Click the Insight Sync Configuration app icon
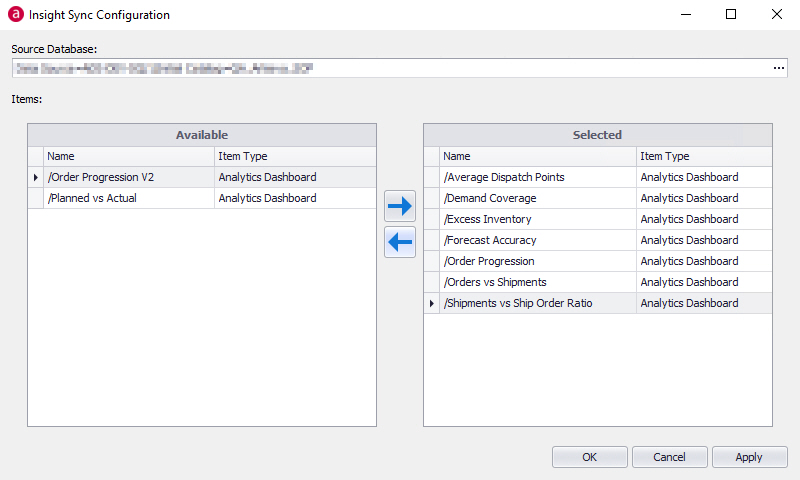The width and height of the screenshot is (800, 480). [16, 14]
